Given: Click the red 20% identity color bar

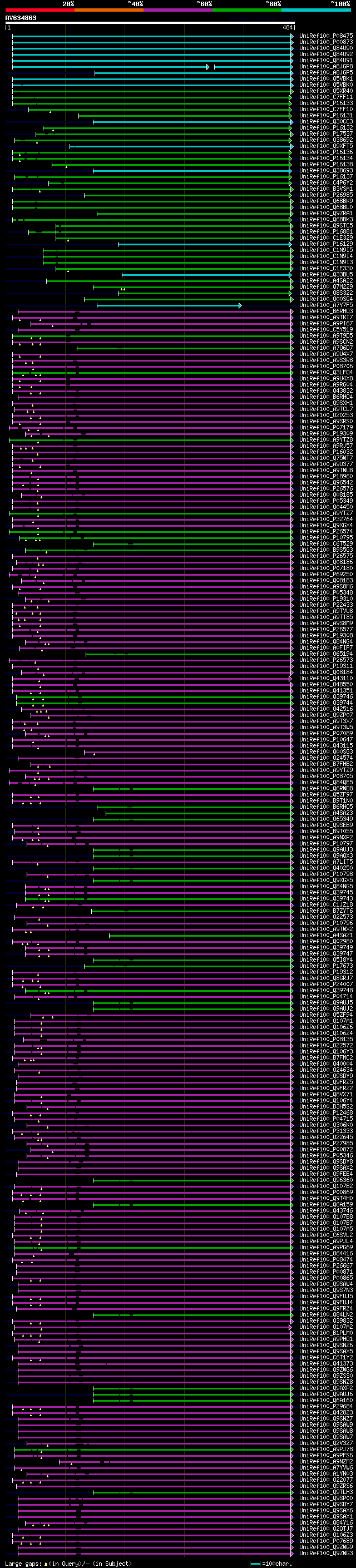Looking at the screenshot, I should tap(39, 10).
